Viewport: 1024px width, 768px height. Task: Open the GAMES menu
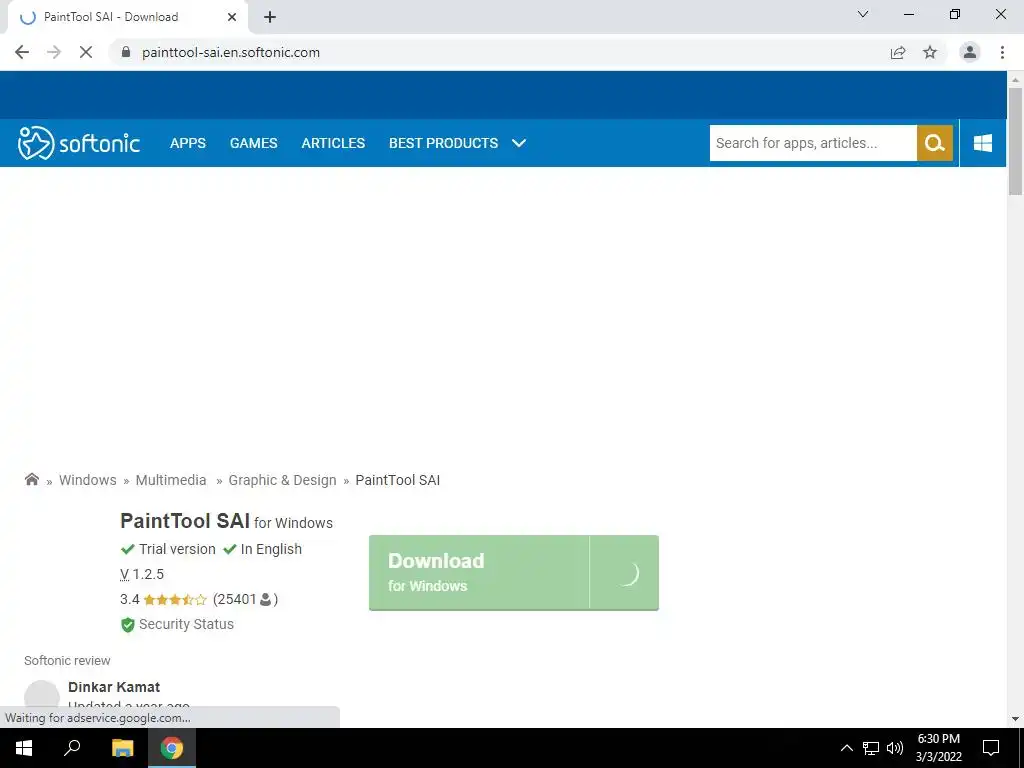253,143
